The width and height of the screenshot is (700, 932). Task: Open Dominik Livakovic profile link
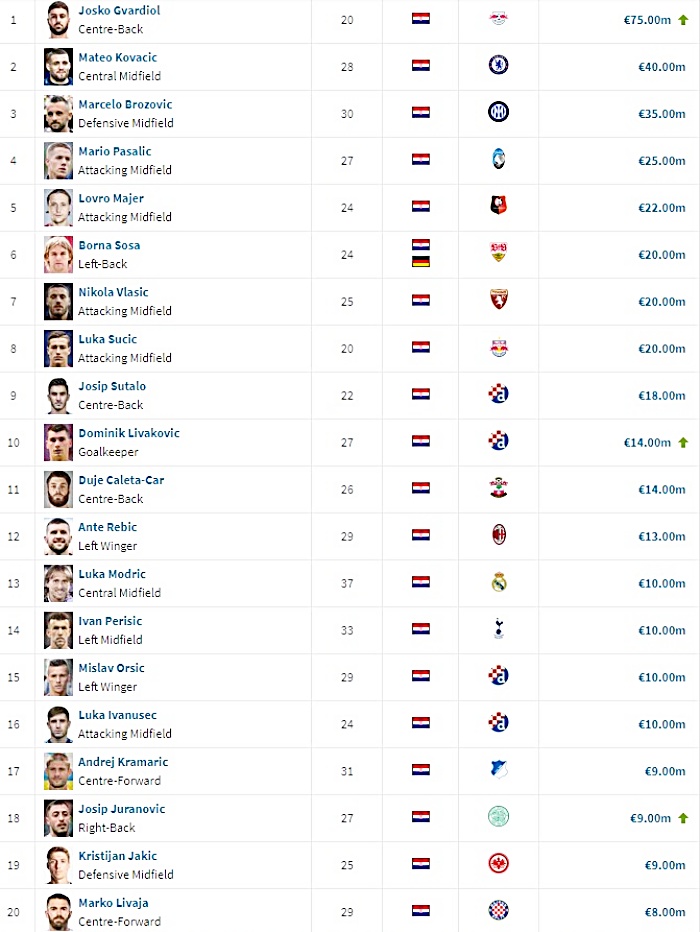[129, 433]
